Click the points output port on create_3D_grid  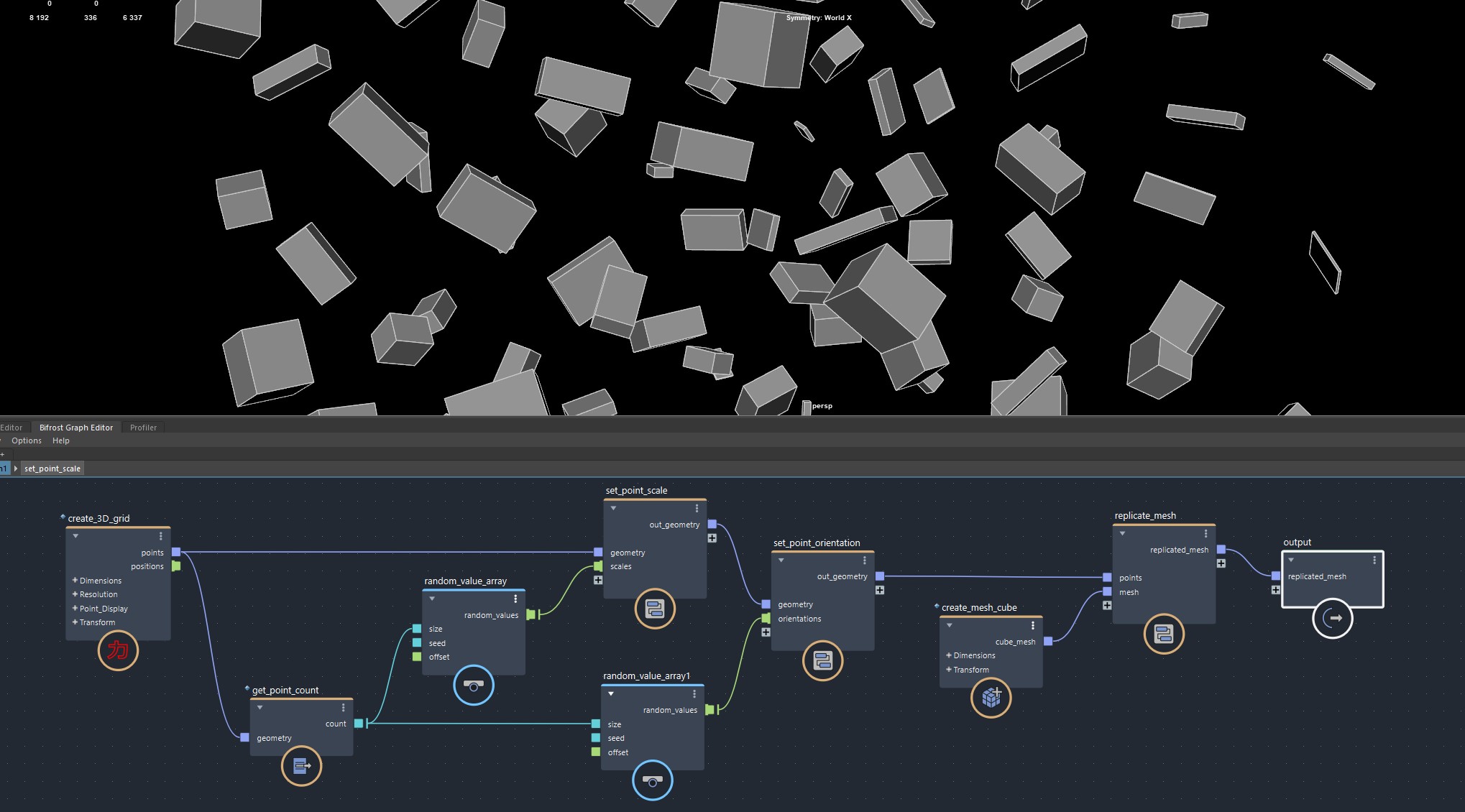pos(176,552)
